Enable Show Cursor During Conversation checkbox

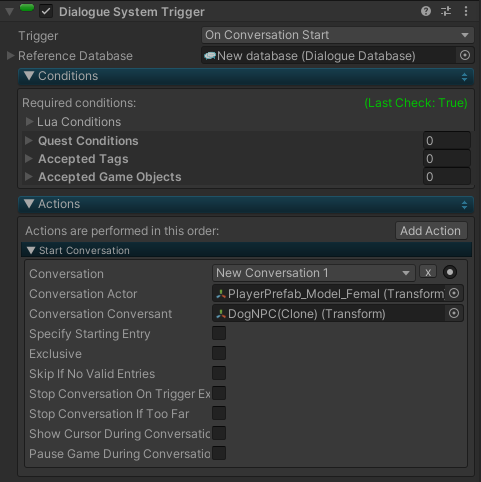[x=219, y=433]
